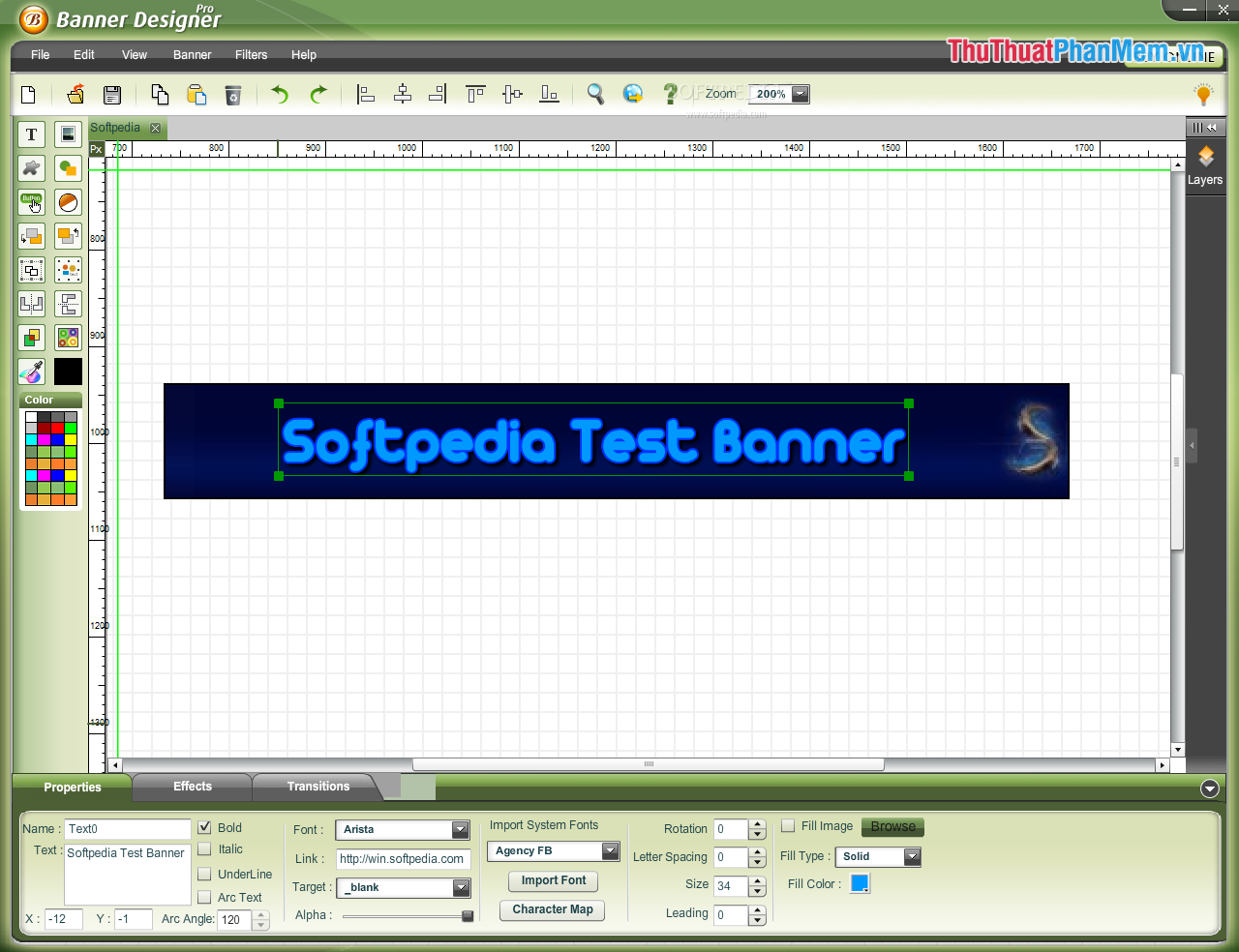Open the Font dropdown showing Arista

tap(461, 829)
